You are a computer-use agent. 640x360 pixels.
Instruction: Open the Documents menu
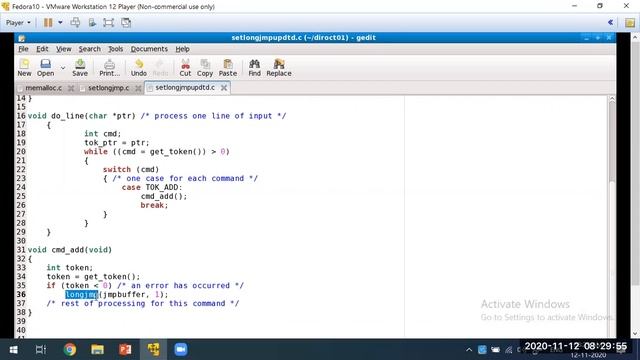(x=149, y=49)
